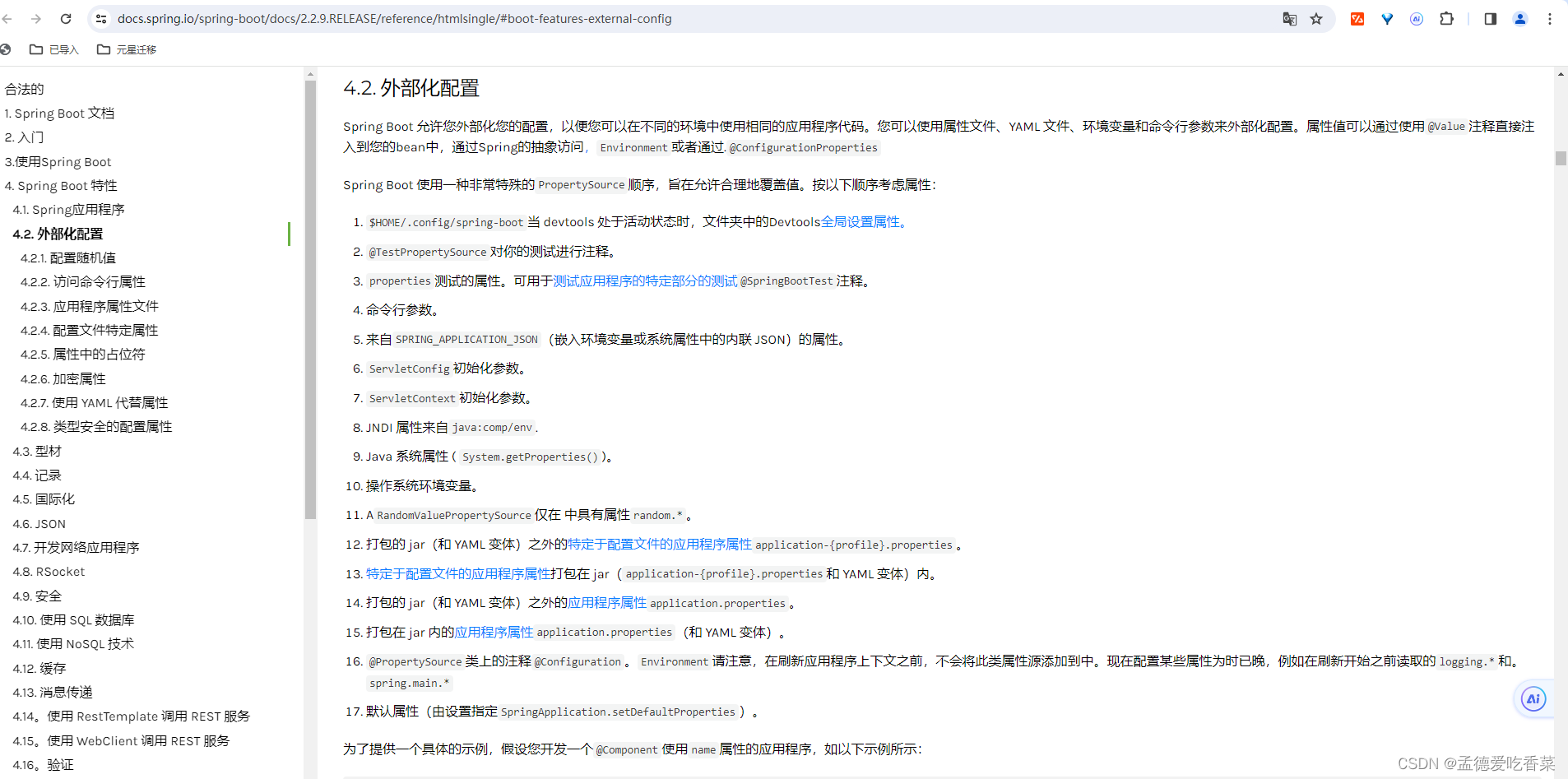Image resolution: width=1568 pixels, height=779 pixels.
Task: Open sidebar item 4.15 WebClient 调用 REST
Action: (121, 741)
